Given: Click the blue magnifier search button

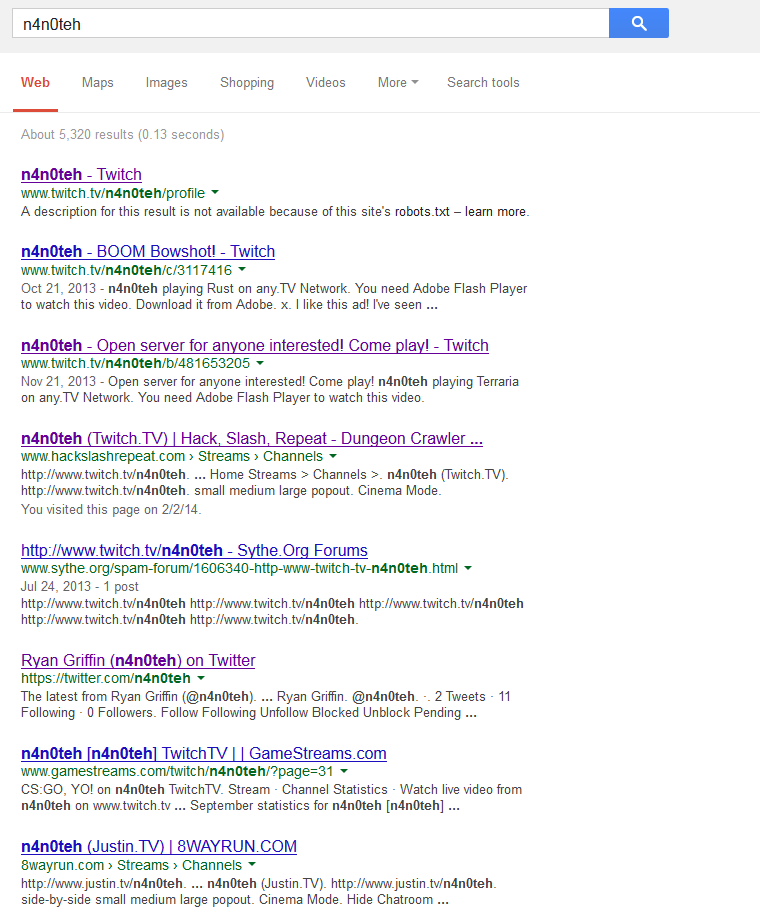Looking at the screenshot, I should pos(639,23).
